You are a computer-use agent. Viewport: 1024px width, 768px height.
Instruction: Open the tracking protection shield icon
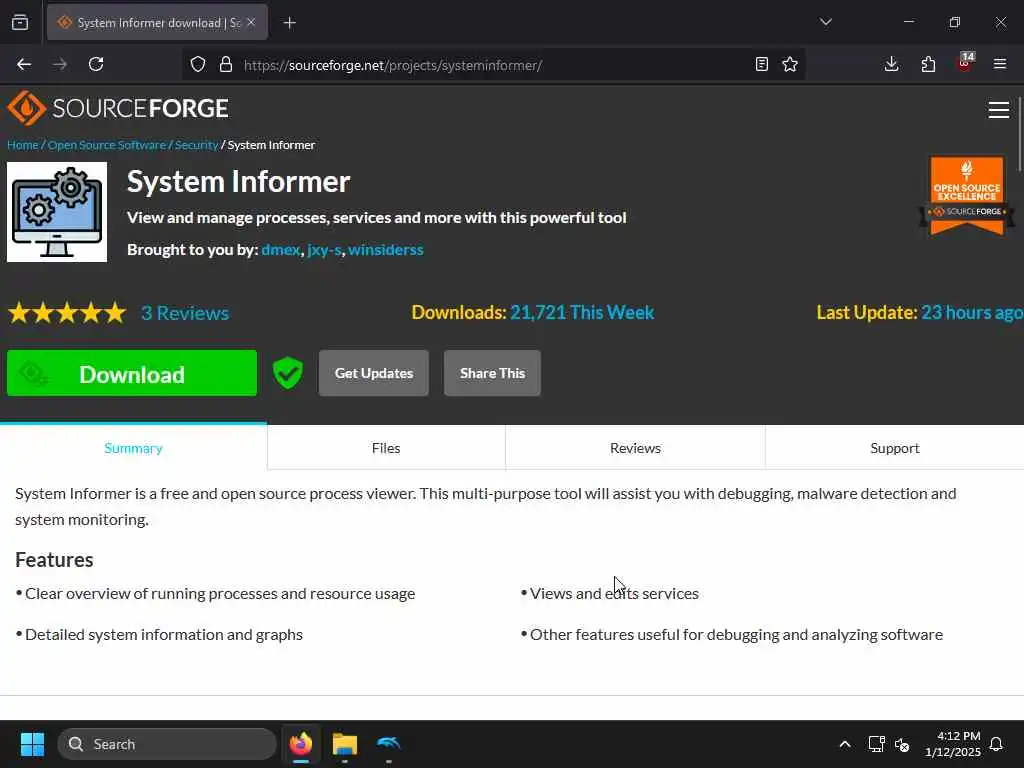pos(198,64)
